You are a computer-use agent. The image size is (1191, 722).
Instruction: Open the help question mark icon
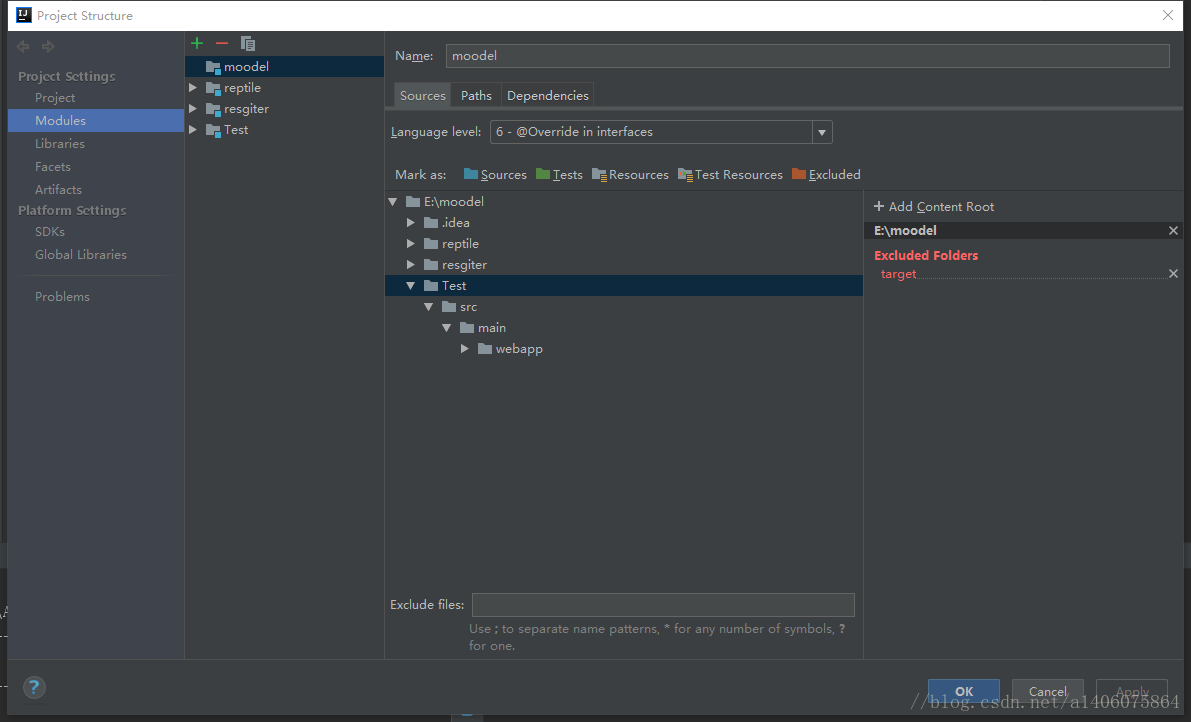33,688
